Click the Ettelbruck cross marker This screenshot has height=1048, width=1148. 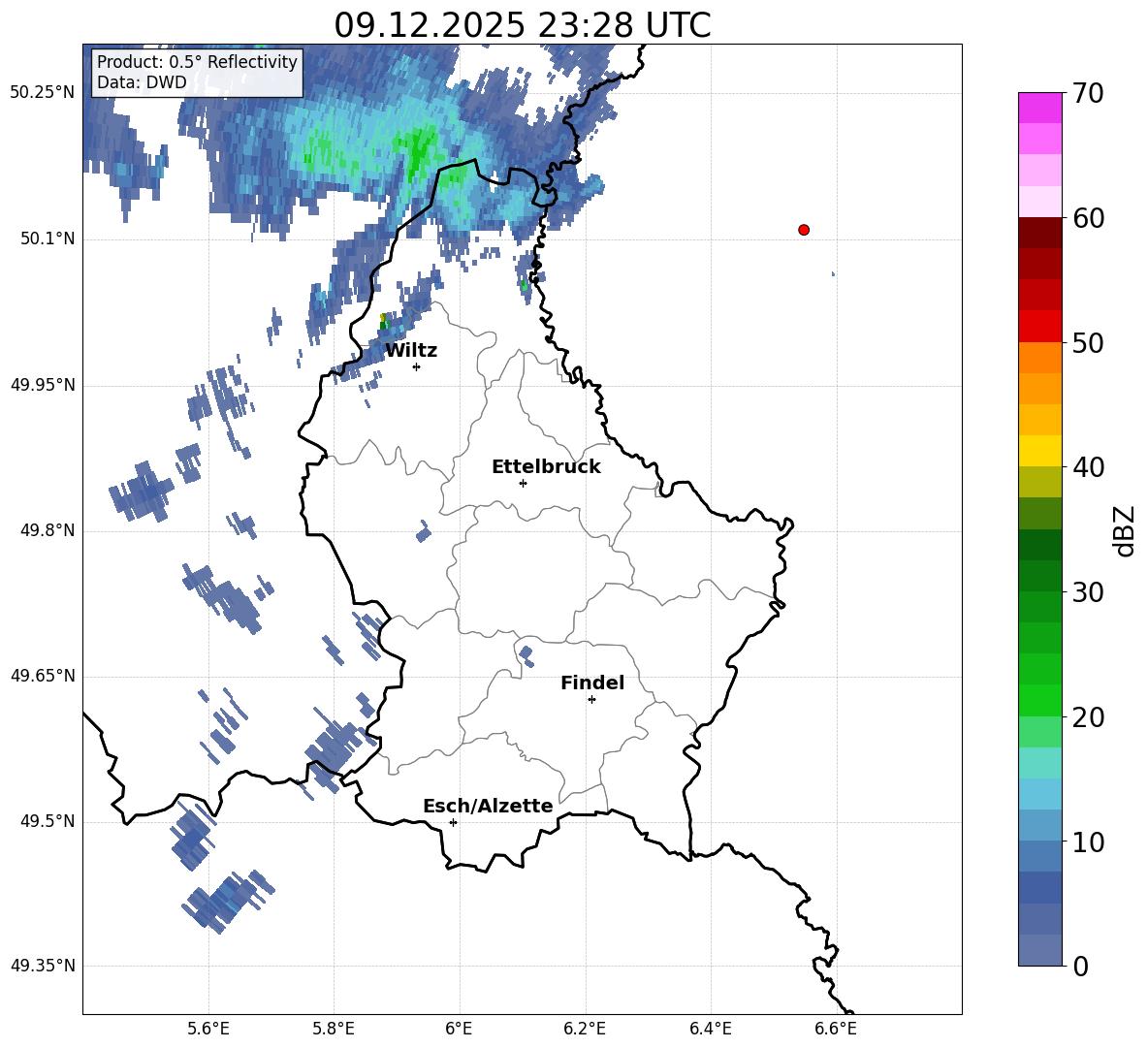(523, 483)
